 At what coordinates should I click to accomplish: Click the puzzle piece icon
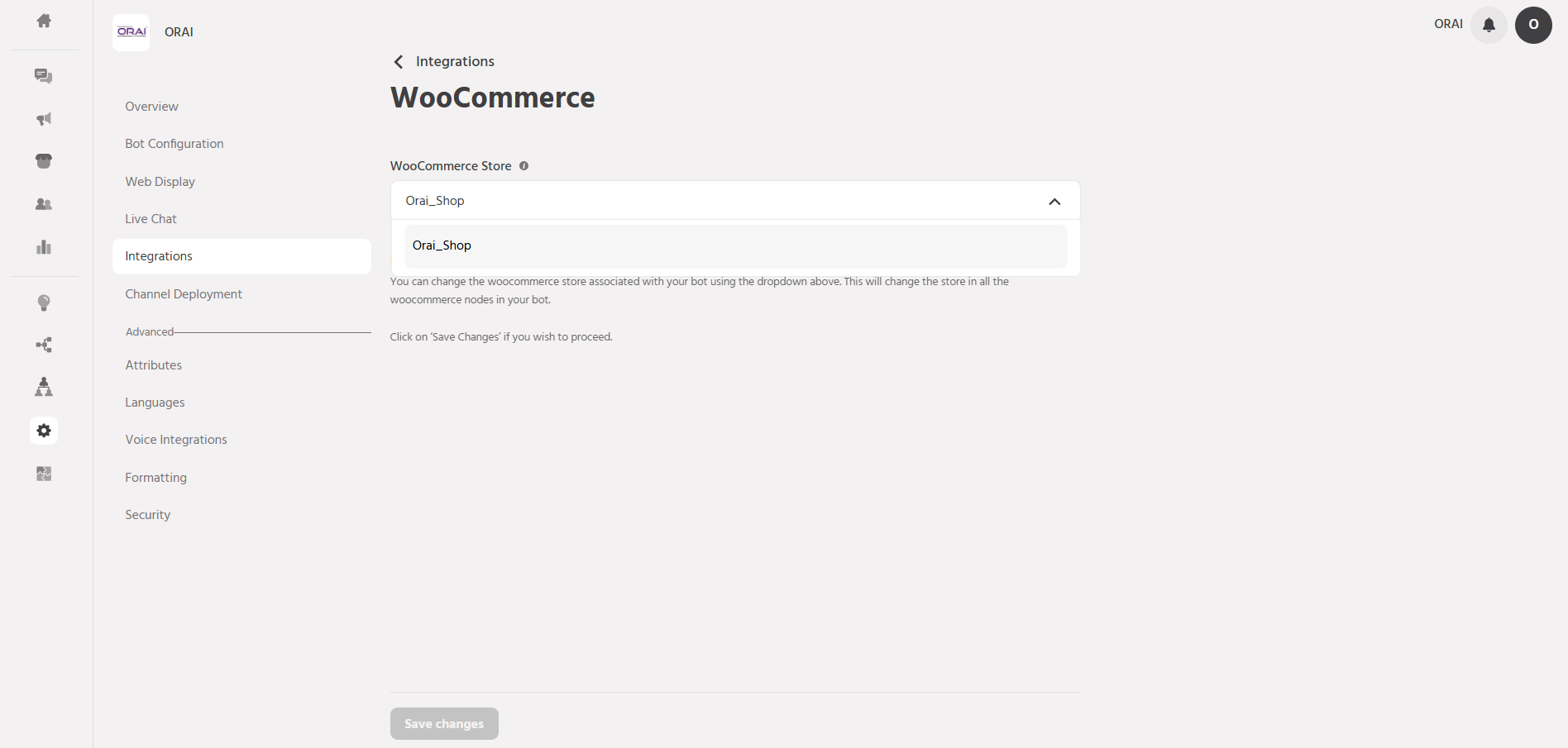coord(44,474)
